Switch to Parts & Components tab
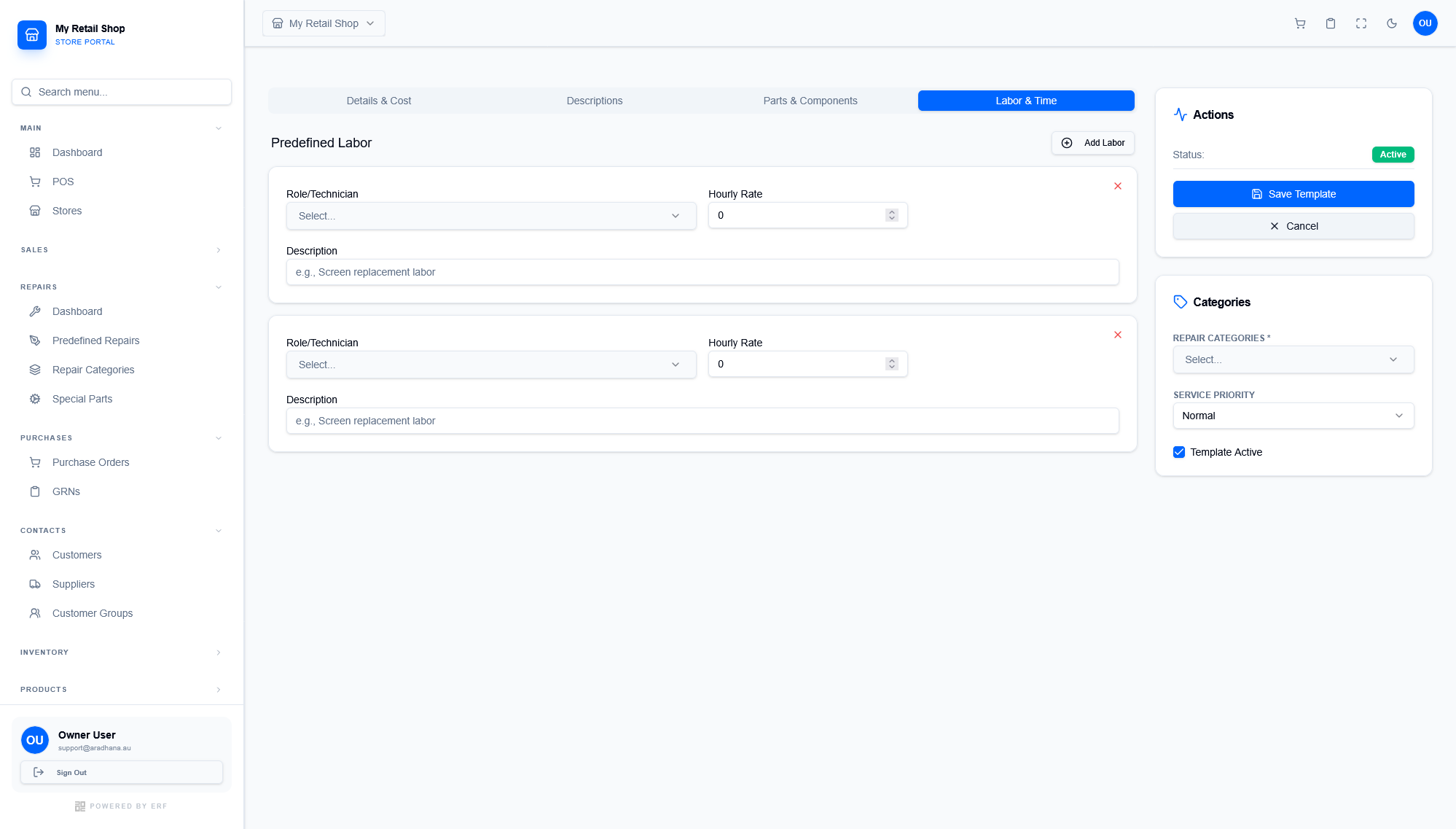Viewport: 1456px width, 829px height. (x=810, y=101)
